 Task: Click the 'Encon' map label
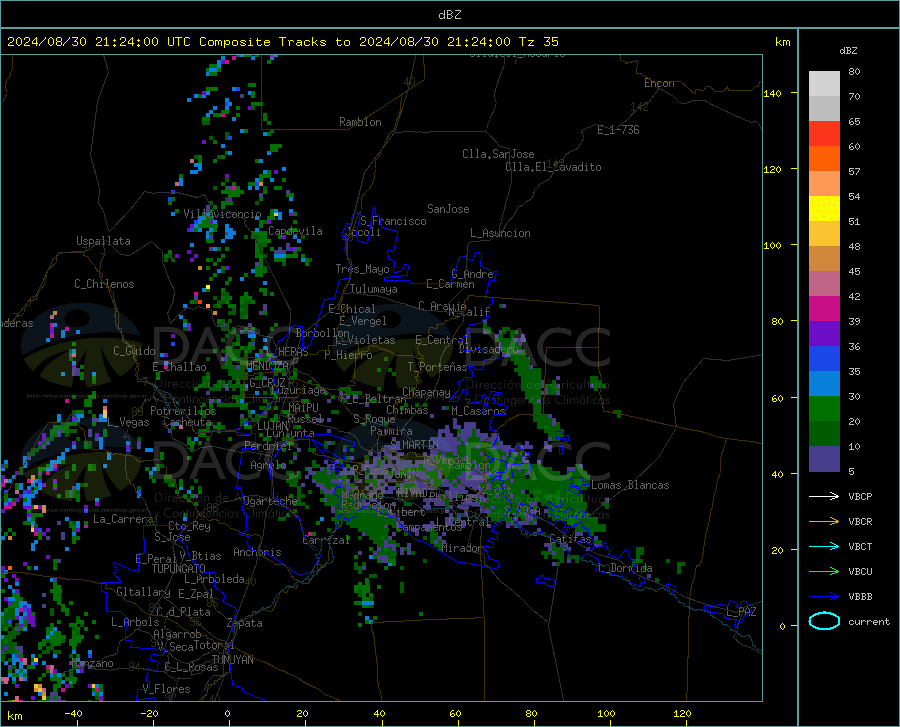click(659, 83)
